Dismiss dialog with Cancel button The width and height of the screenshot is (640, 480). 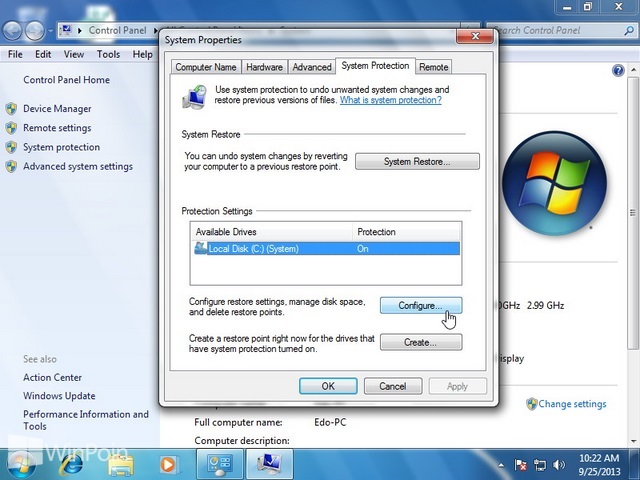393,386
